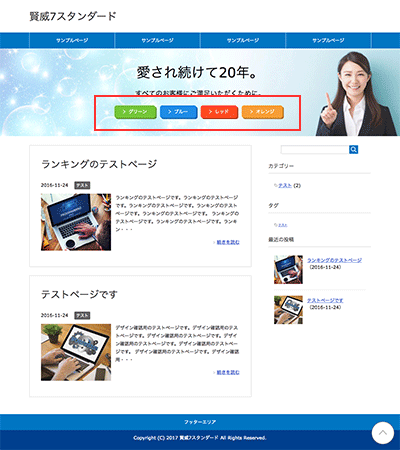Click date 2016-11-24 in テストページです article
Screen dimensions: 400x450
54,315
